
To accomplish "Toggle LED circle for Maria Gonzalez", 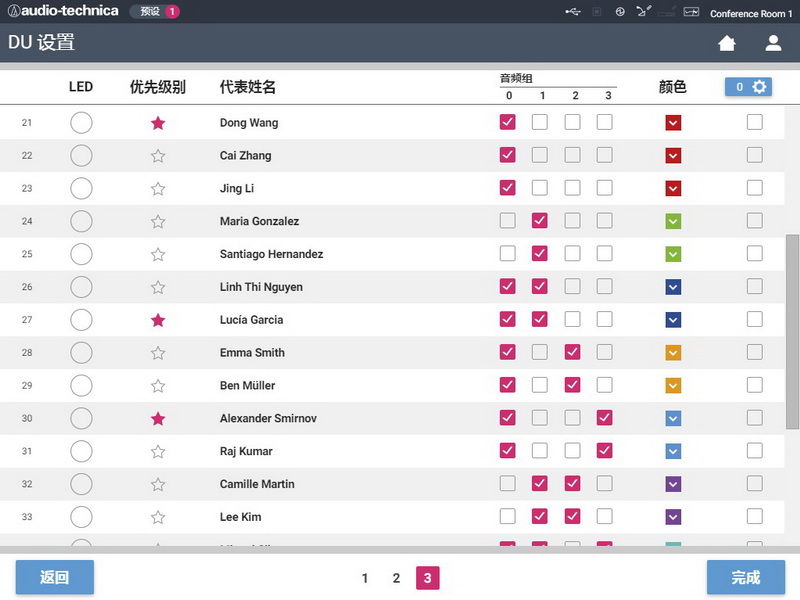I will click(x=81, y=221).
